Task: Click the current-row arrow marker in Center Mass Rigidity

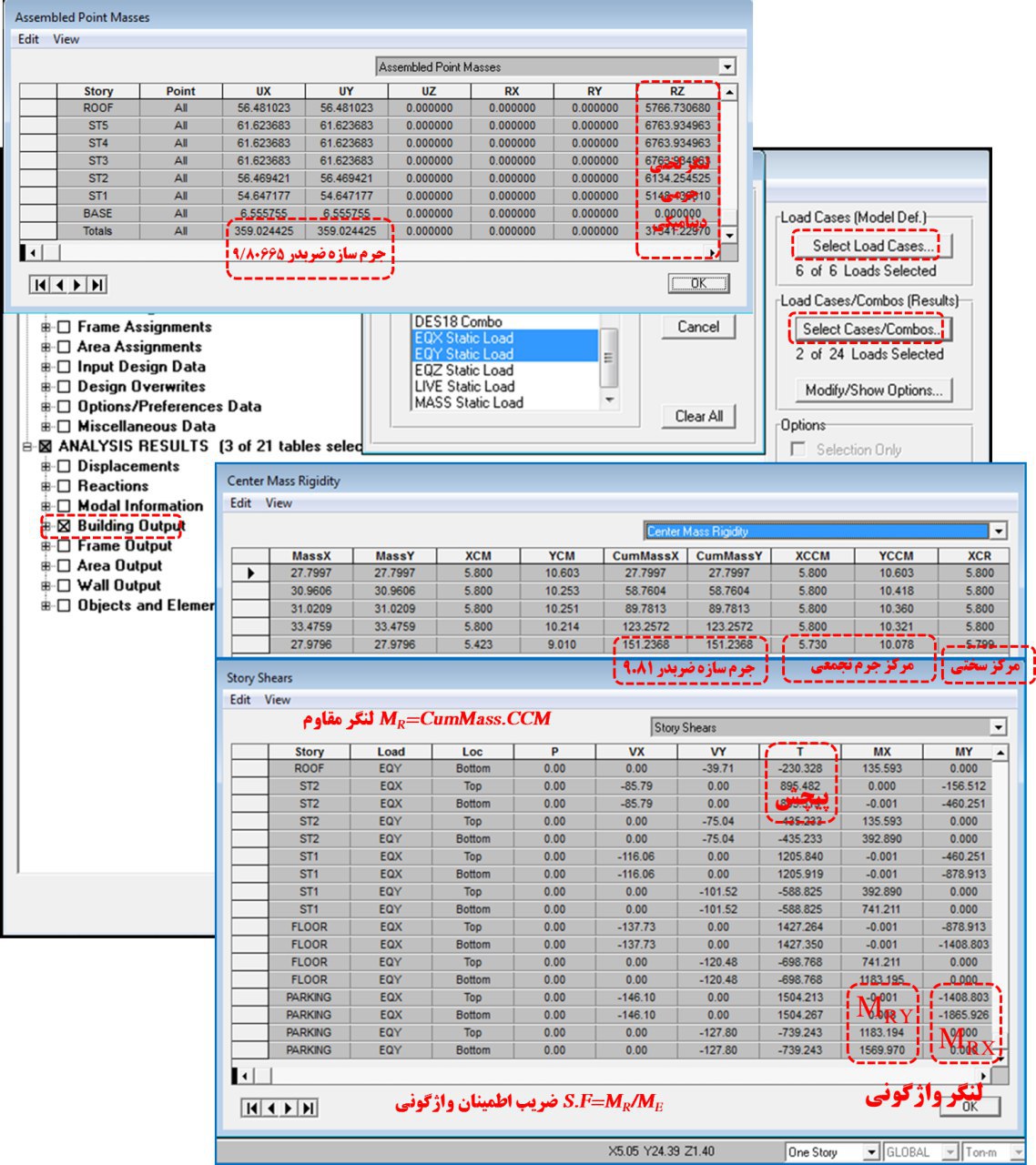Action: pyautogui.click(x=250, y=573)
